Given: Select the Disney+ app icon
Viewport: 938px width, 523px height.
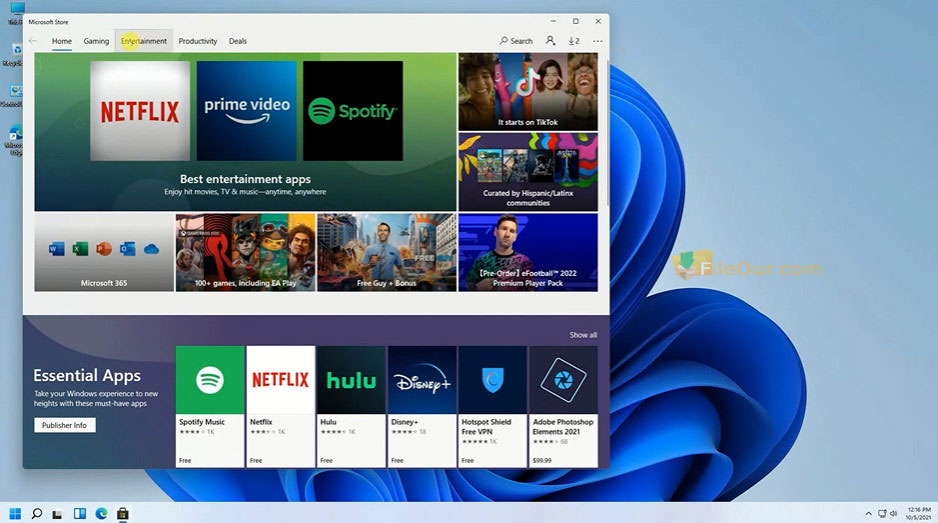Looking at the screenshot, I should pyautogui.click(x=422, y=380).
